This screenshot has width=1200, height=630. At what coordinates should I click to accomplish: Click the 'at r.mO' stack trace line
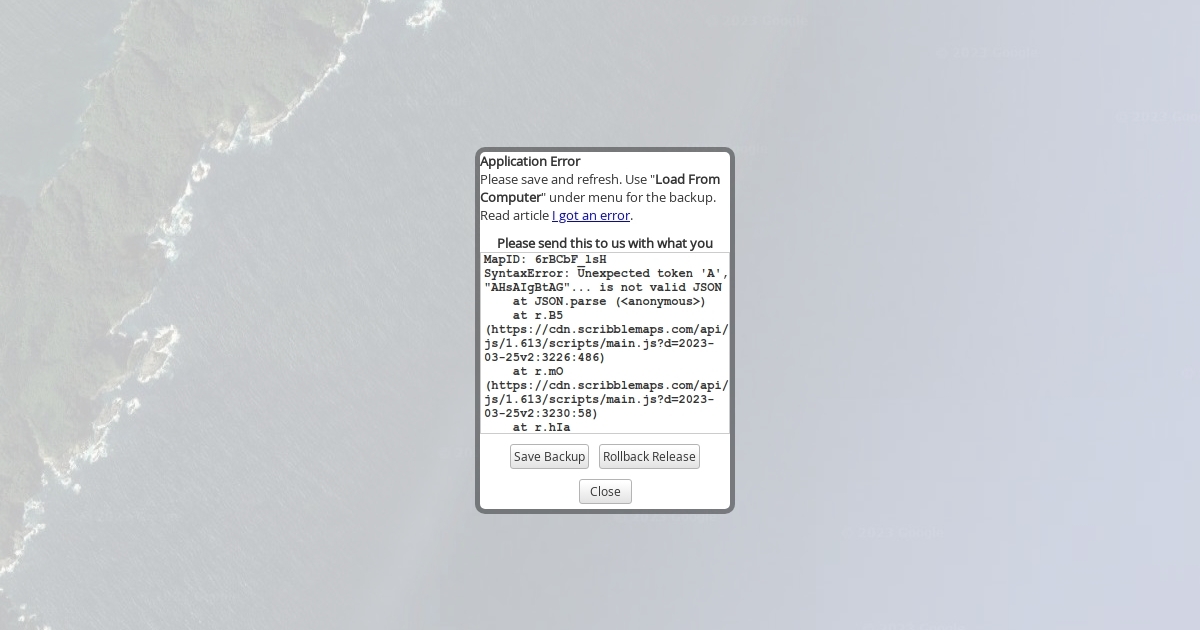538,371
